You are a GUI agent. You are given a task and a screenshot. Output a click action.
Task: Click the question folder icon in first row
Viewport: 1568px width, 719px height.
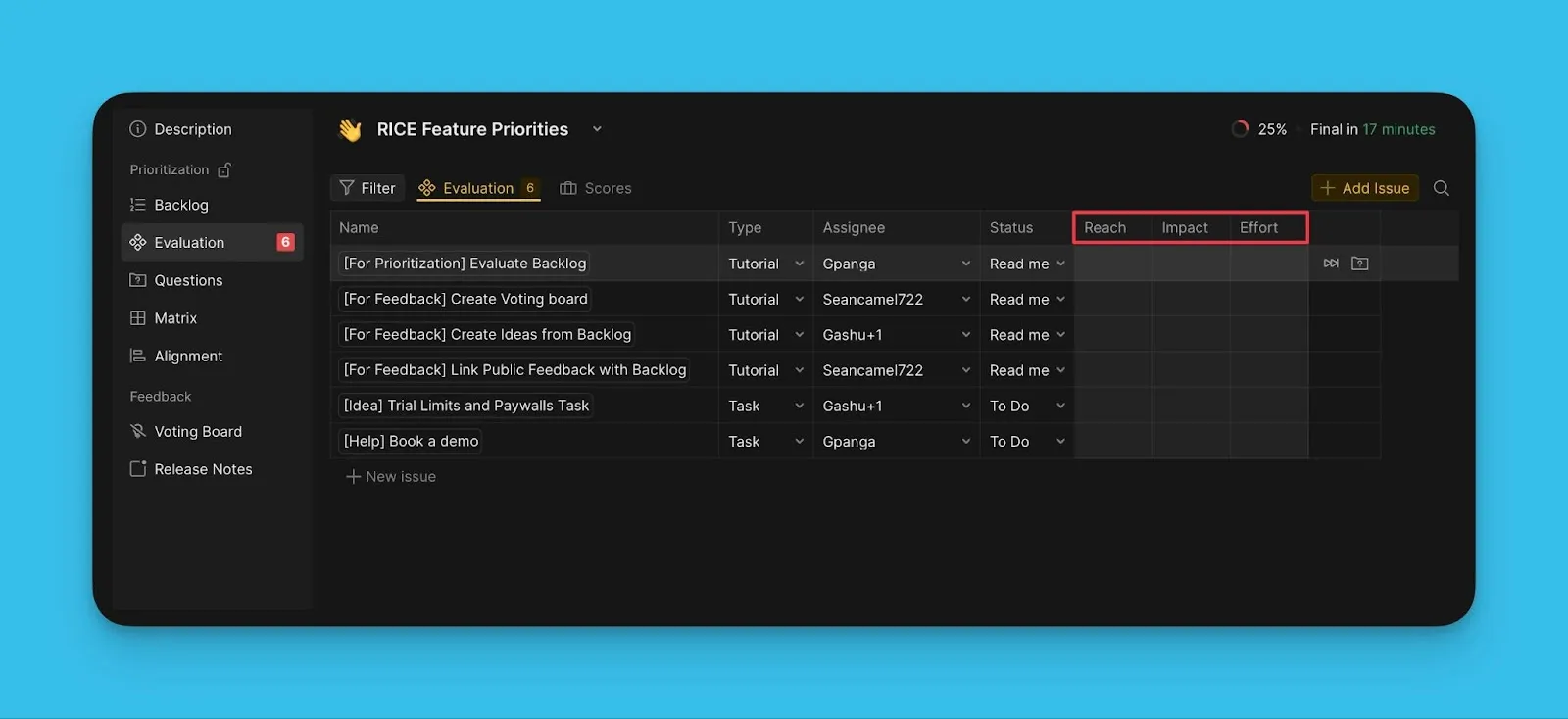pos(1359,264)
